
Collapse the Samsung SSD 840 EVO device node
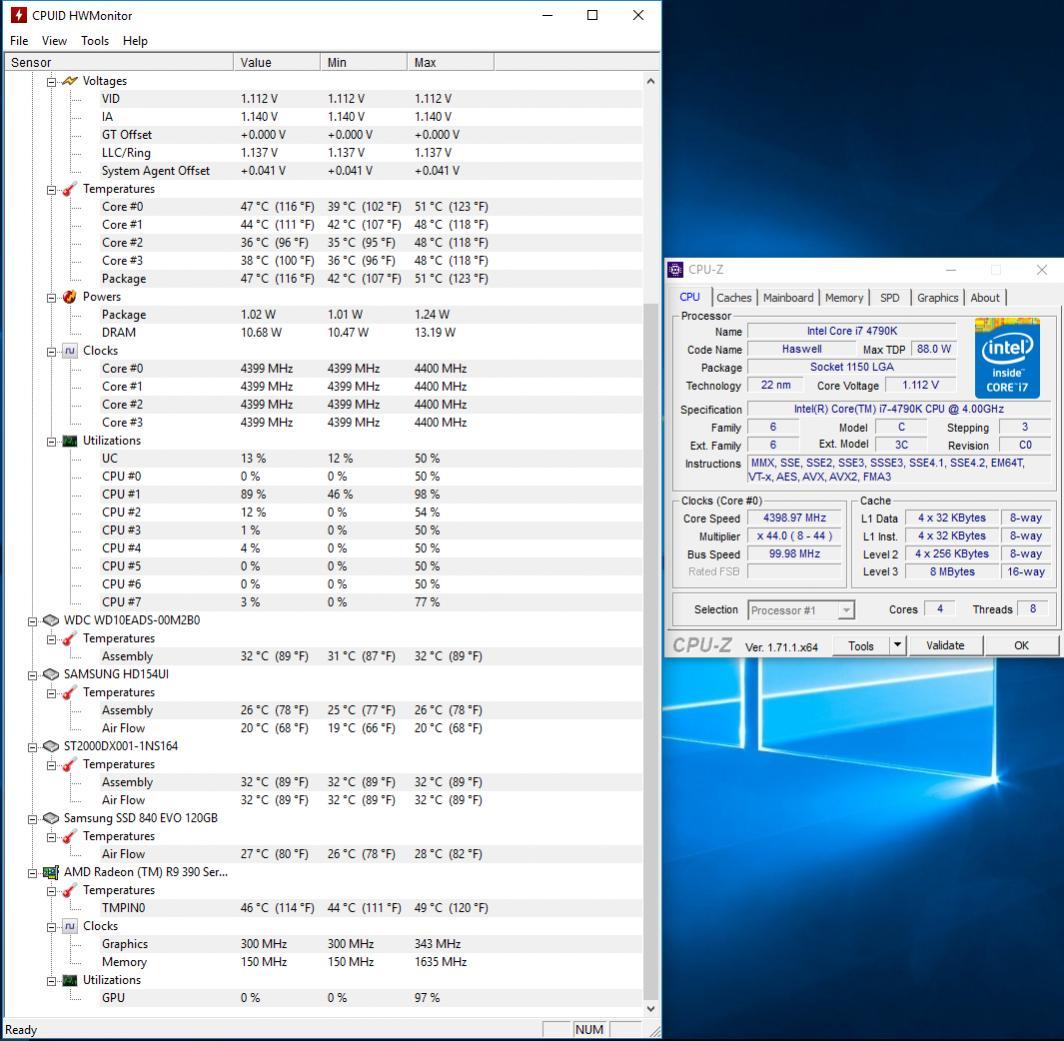click(32, 819)
